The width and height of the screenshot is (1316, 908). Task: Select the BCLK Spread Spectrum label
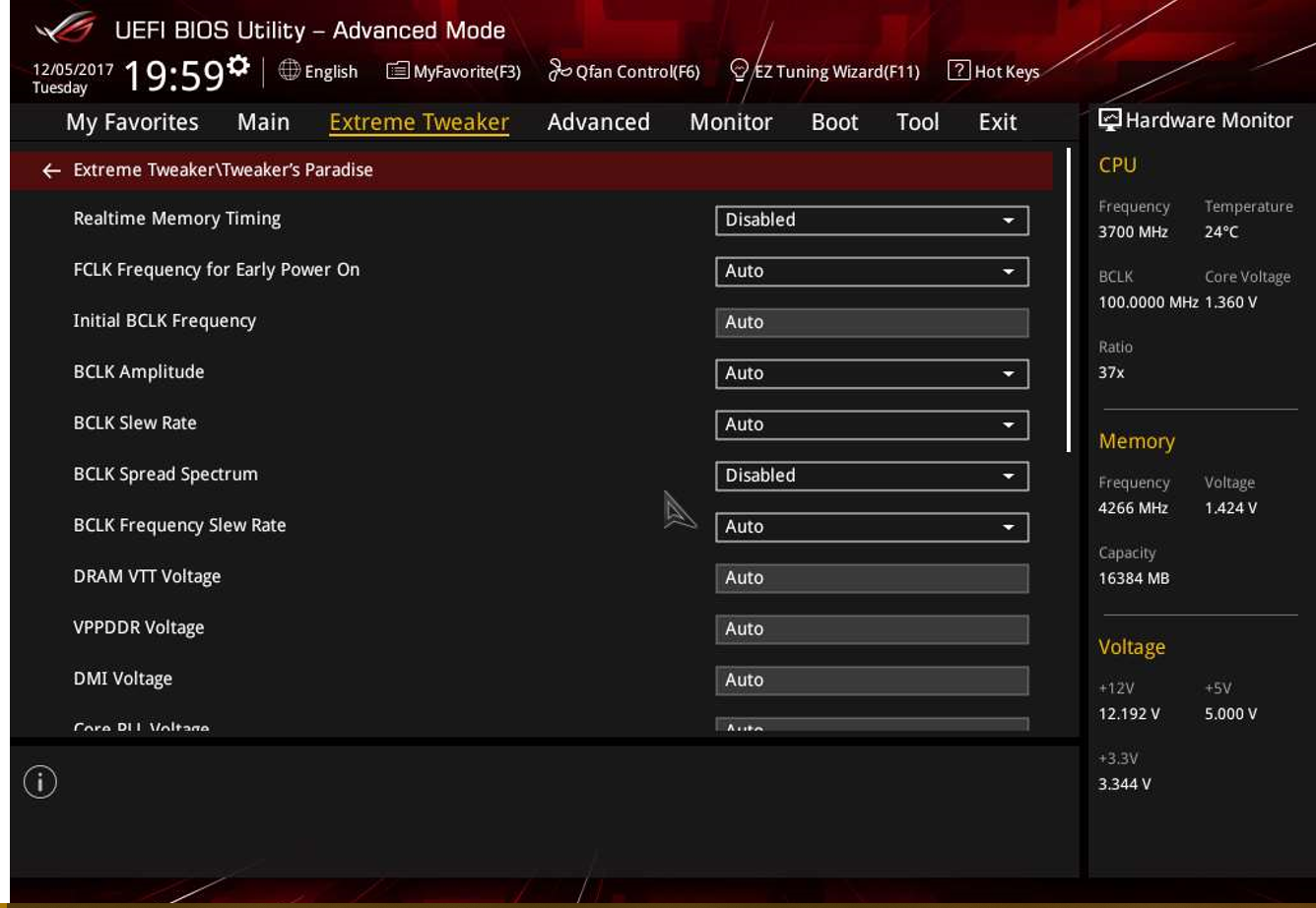point(165,475)
